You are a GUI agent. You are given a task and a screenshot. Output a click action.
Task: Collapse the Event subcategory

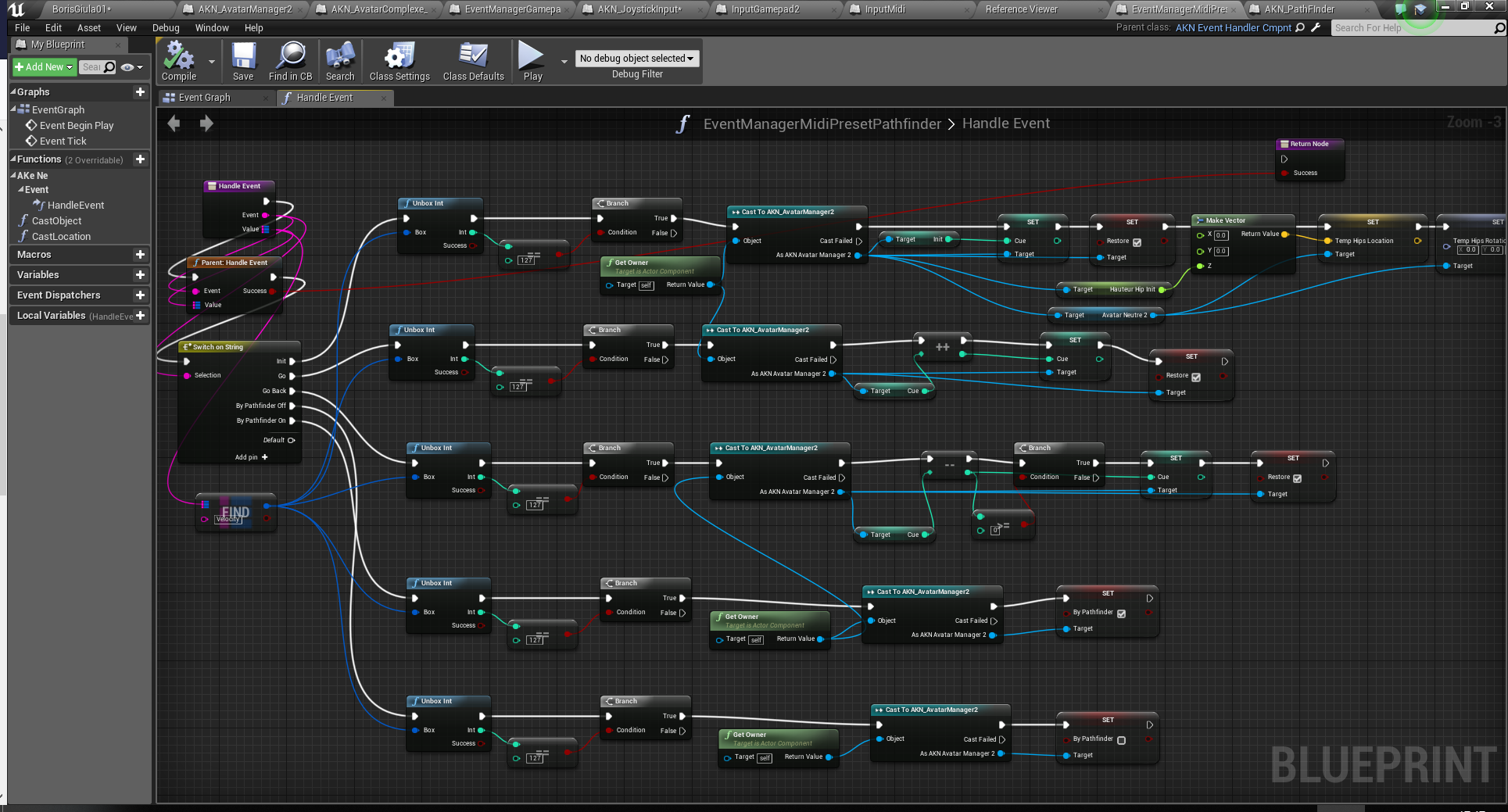21,189
